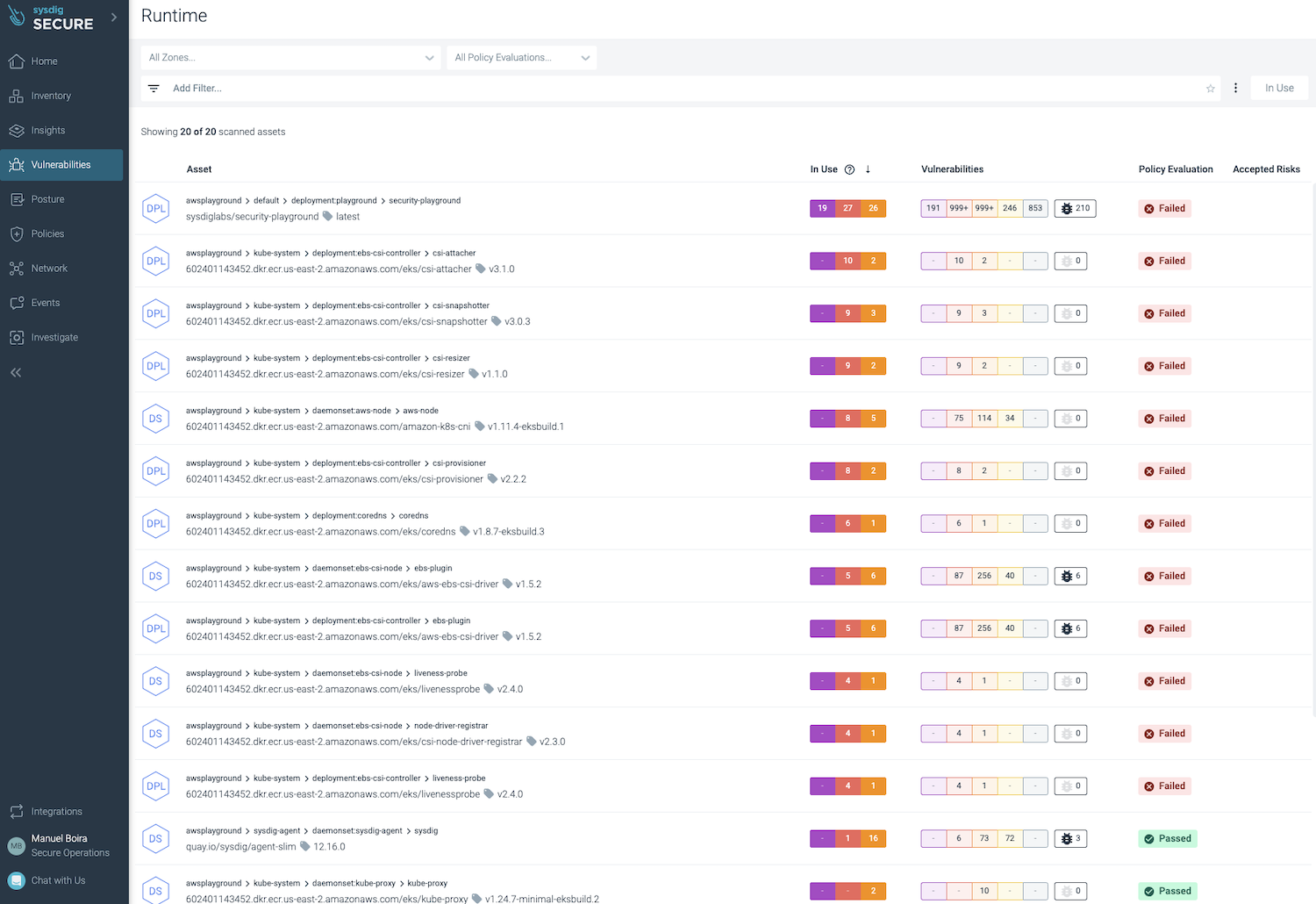Expand the product switcher chevron next to Secure
Viewport: 1316px width, 904px height.
114,17
